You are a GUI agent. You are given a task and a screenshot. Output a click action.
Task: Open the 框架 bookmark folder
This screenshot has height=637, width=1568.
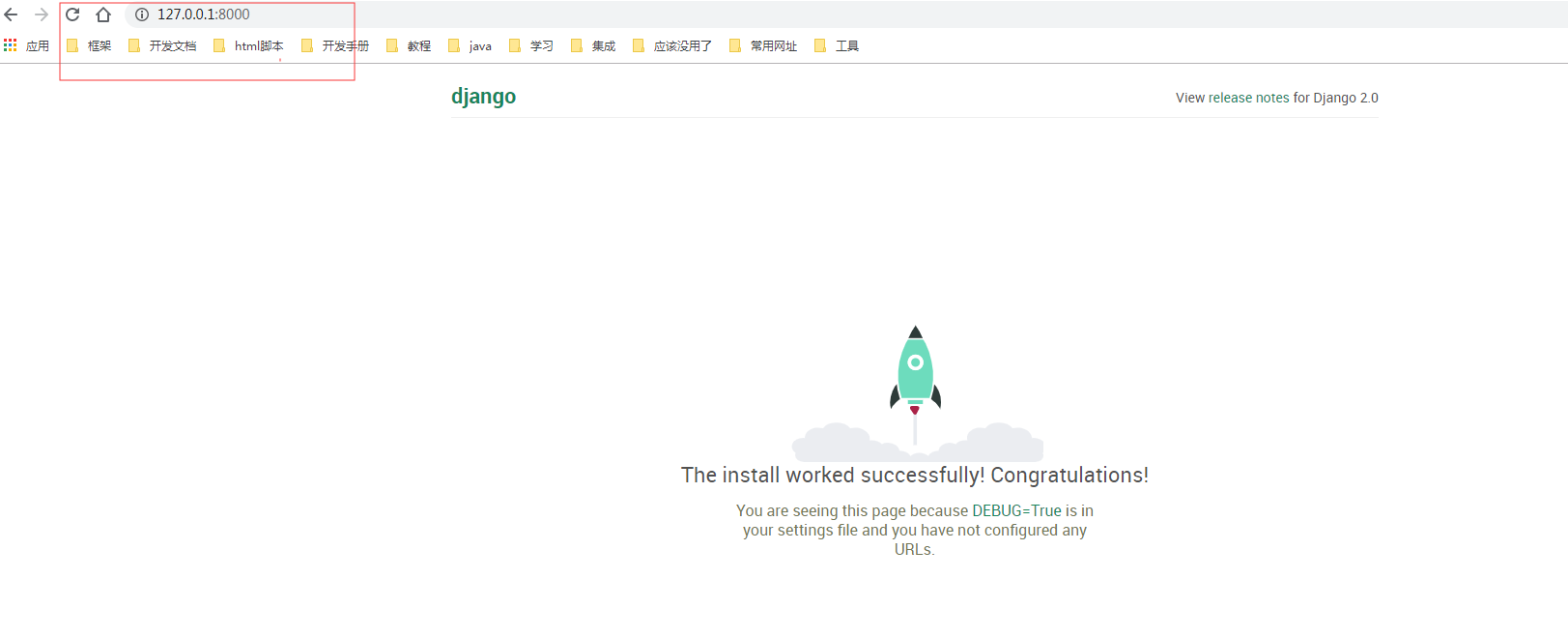point(89,45)
